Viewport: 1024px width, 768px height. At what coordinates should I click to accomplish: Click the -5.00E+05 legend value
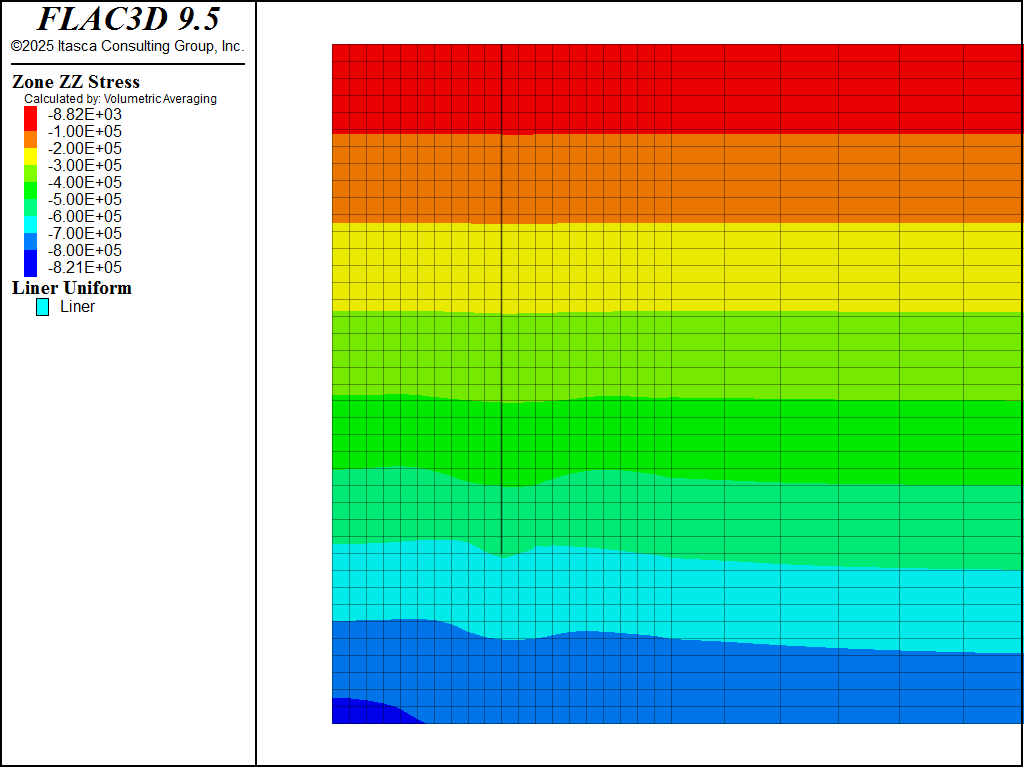point(85,199)
